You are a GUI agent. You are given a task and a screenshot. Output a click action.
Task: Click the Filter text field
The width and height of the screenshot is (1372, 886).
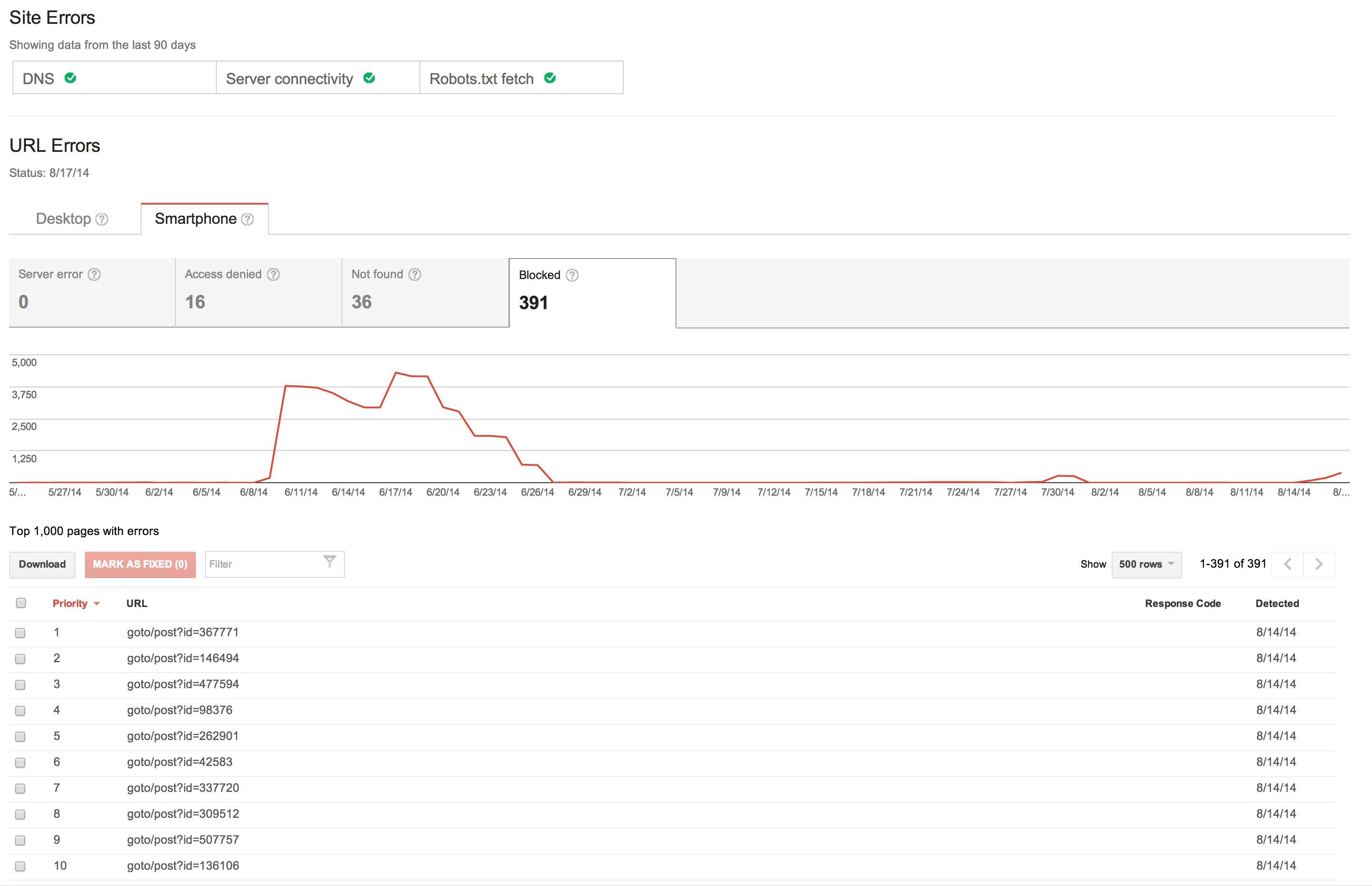262,564
